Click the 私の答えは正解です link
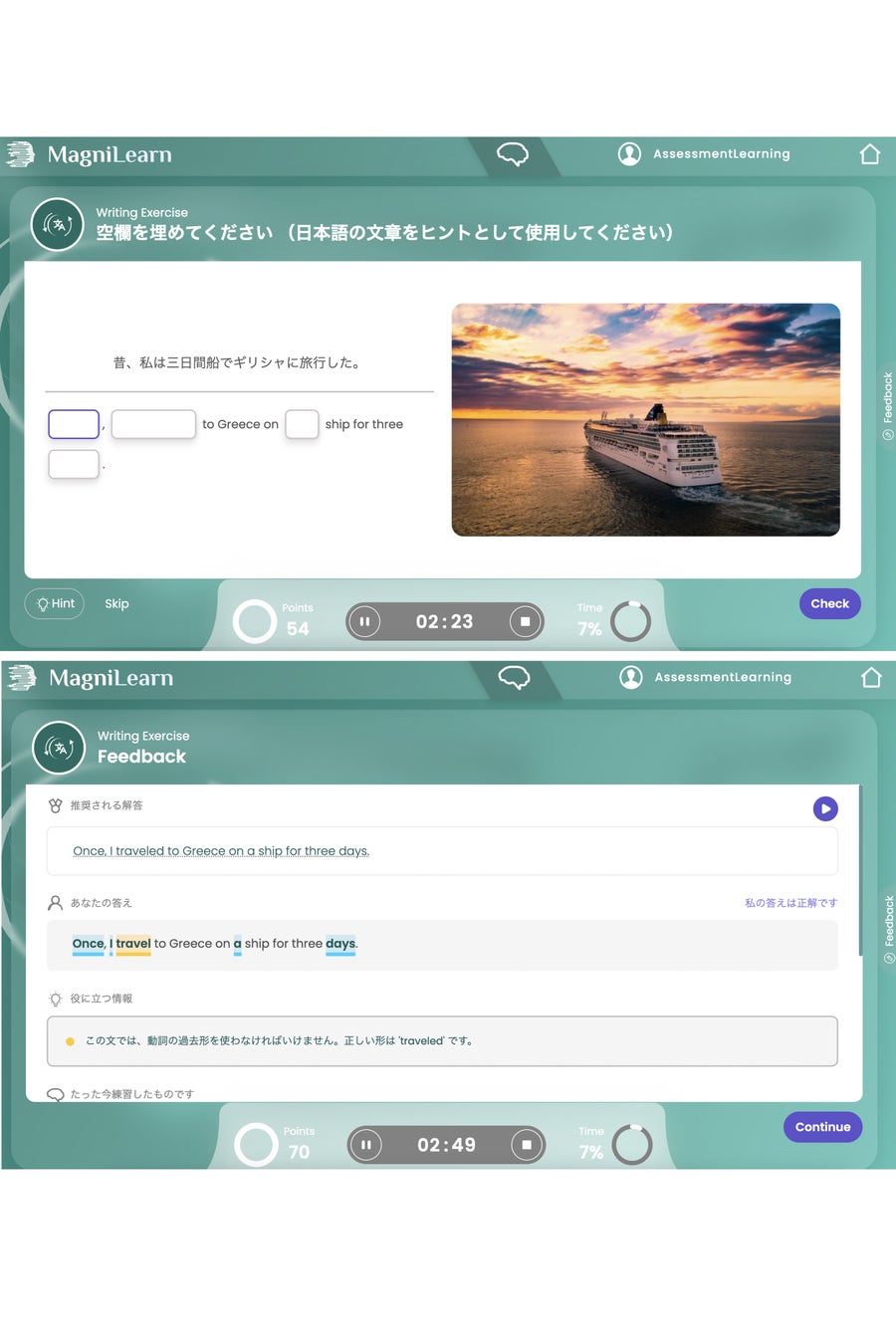 pyautogui.click(x=790, y=903)
